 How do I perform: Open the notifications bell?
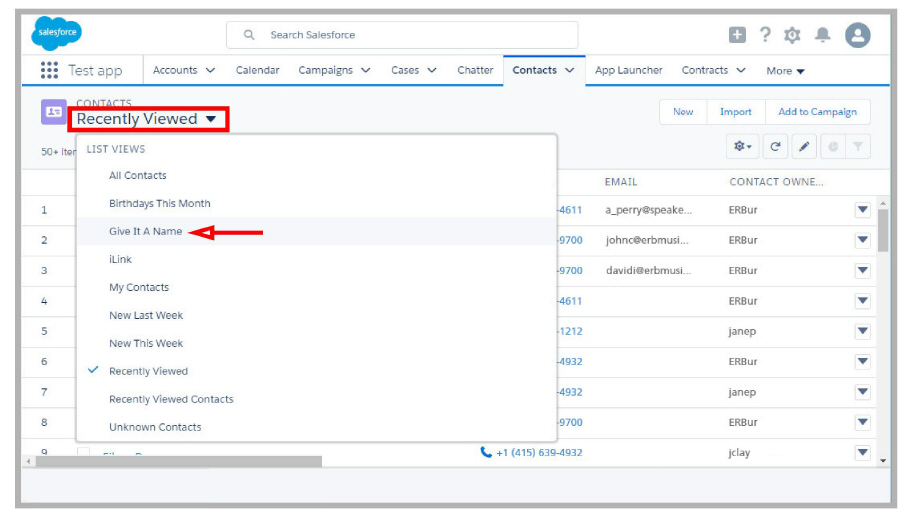pos(822,35)
